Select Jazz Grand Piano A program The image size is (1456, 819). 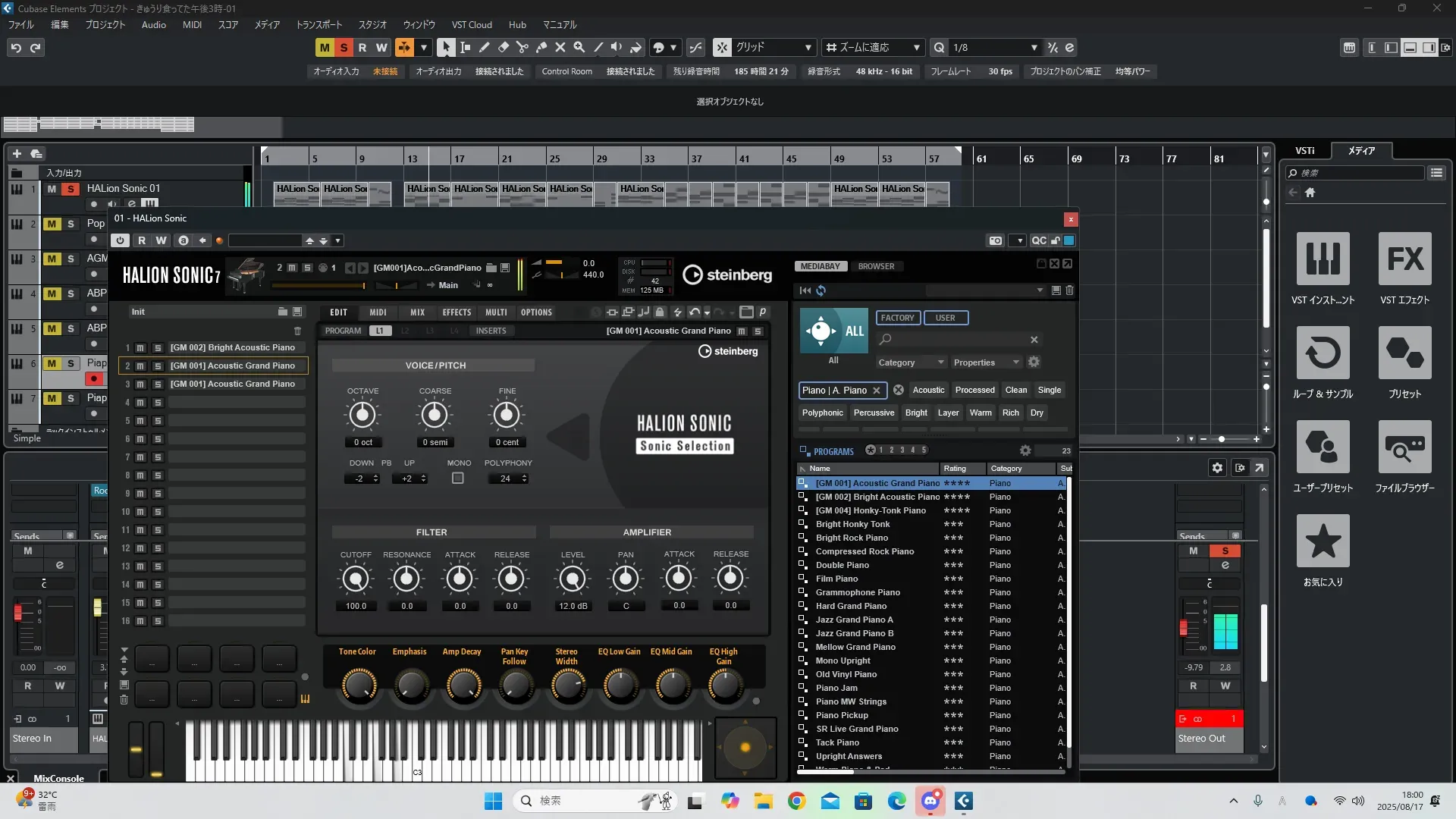(854, 620)
